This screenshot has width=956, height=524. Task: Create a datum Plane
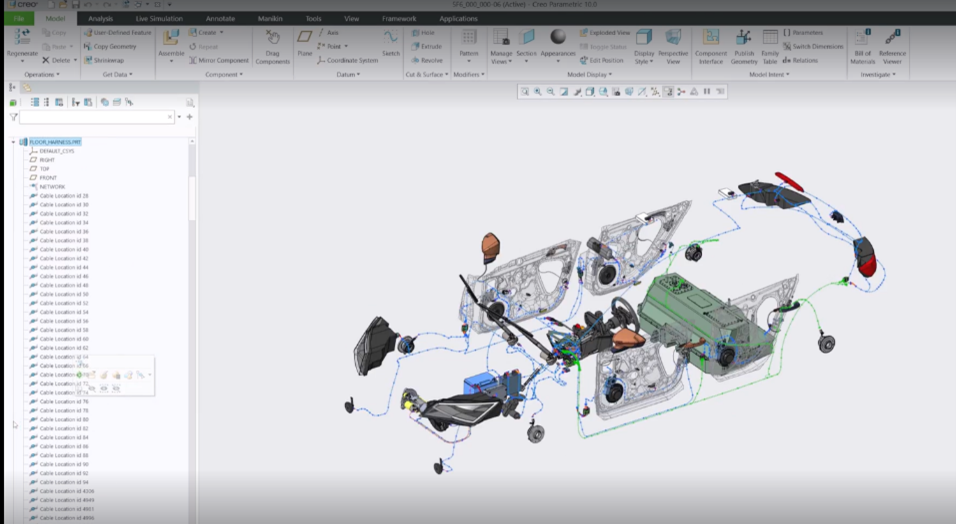pyautogui.click(x=304, y=38)
